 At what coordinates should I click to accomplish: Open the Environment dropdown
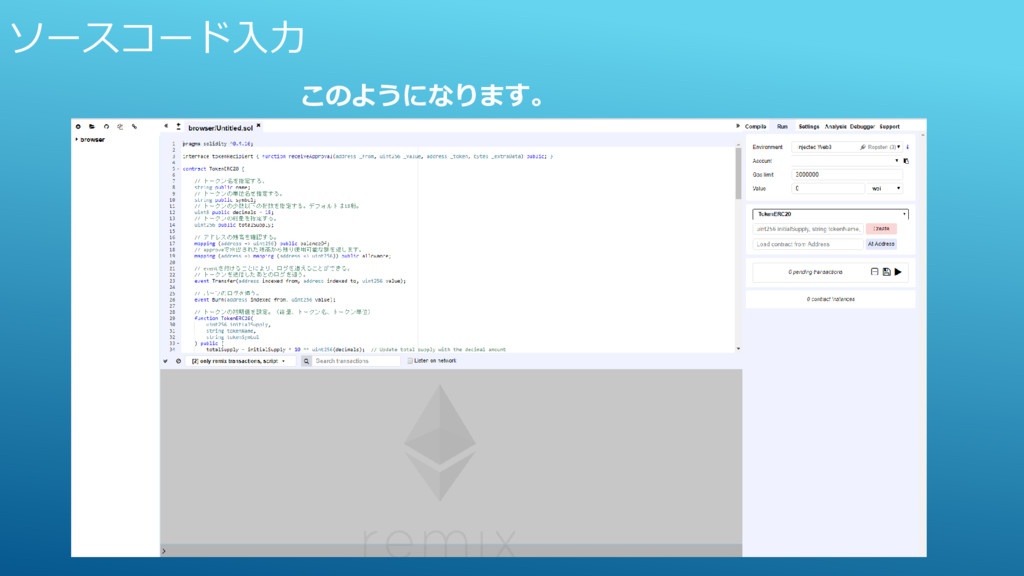tap(847, 147)
